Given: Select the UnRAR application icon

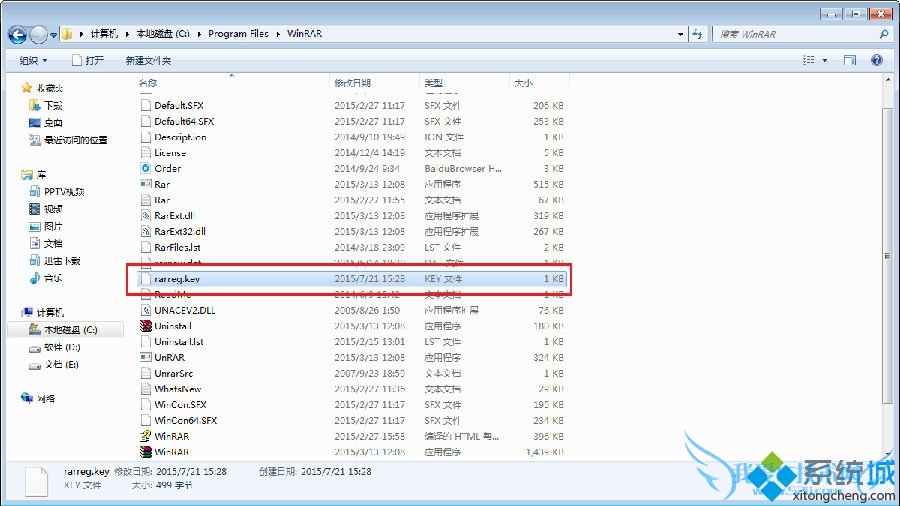Looking at the screenshot, I should 146,357.
